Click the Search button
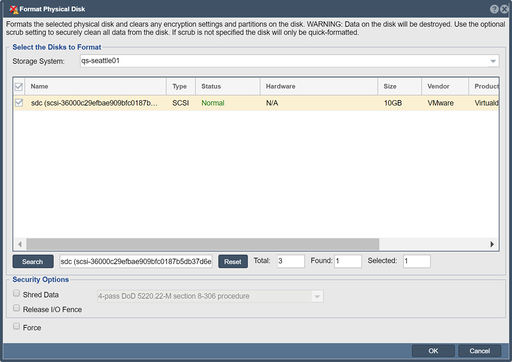512x362 pixels. click(33, 262)
